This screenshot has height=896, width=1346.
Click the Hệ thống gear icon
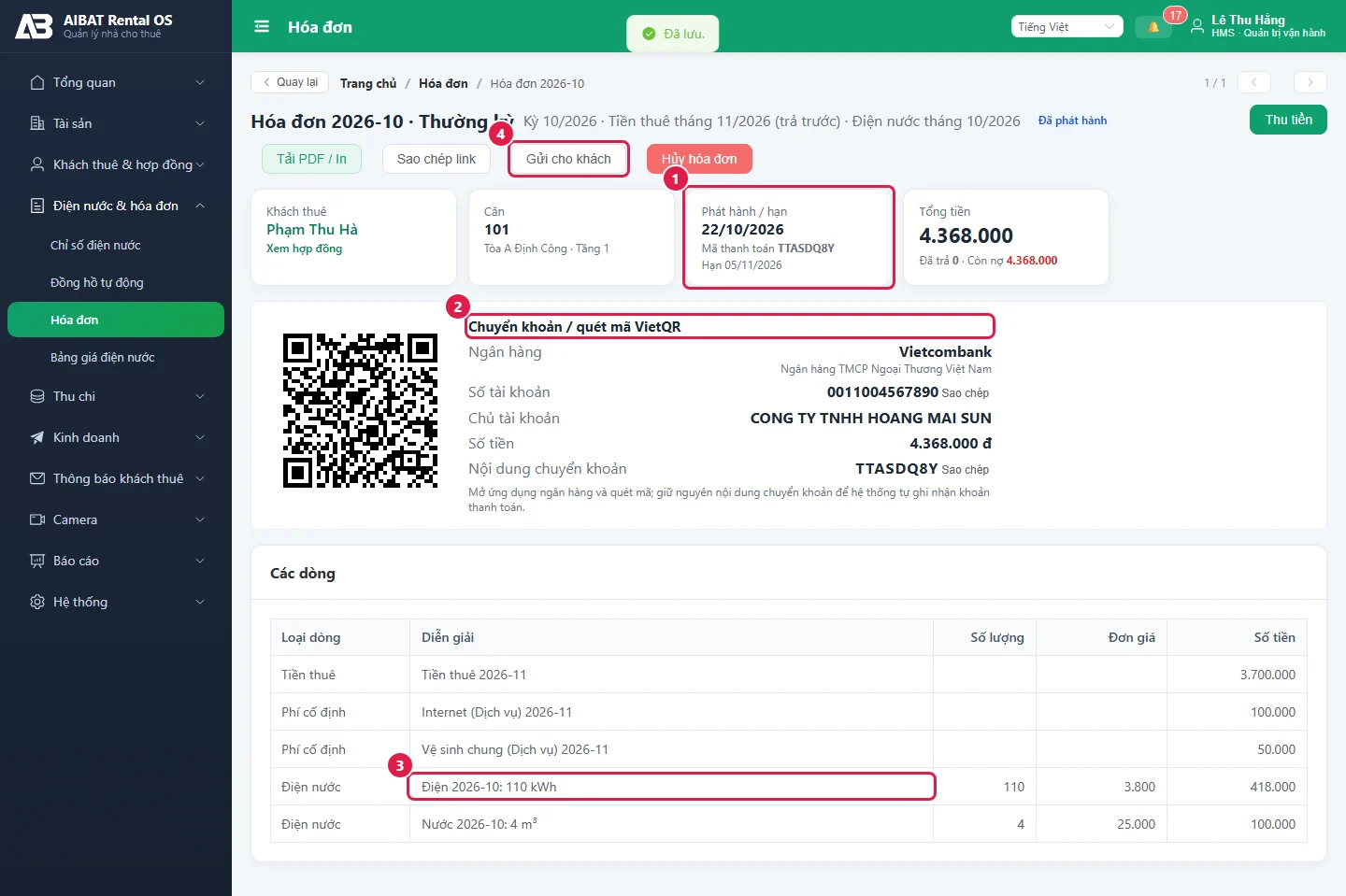(37, 602)
